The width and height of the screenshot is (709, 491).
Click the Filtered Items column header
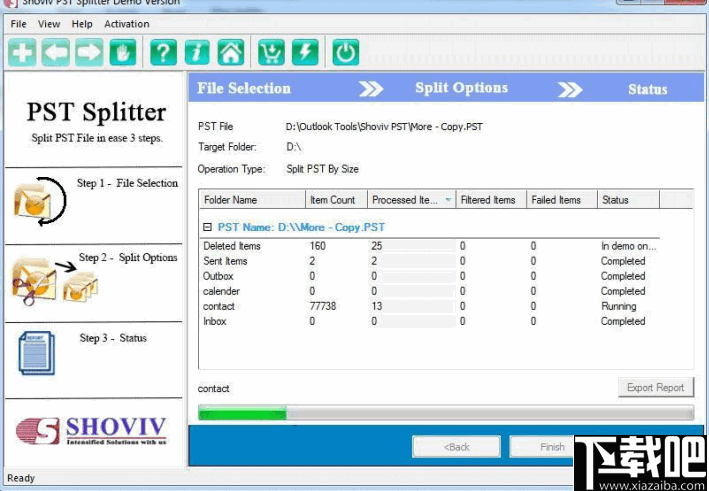point(491,200)
